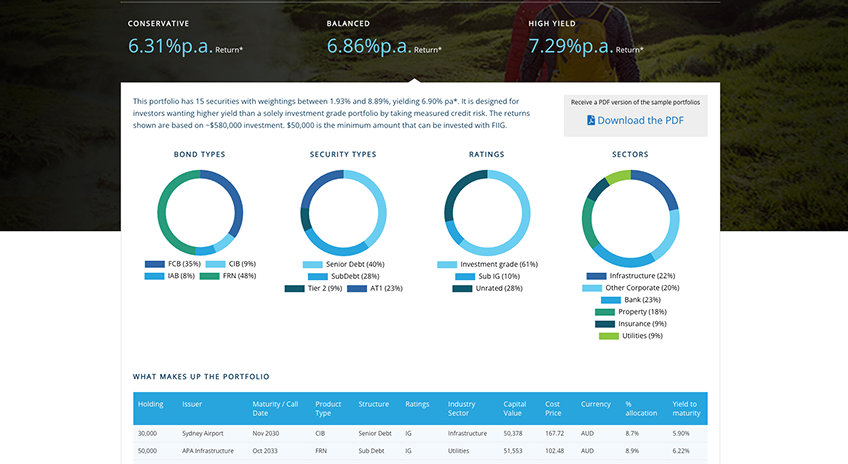Select the APA Infrastructure issuer row

tap(420, 451)
